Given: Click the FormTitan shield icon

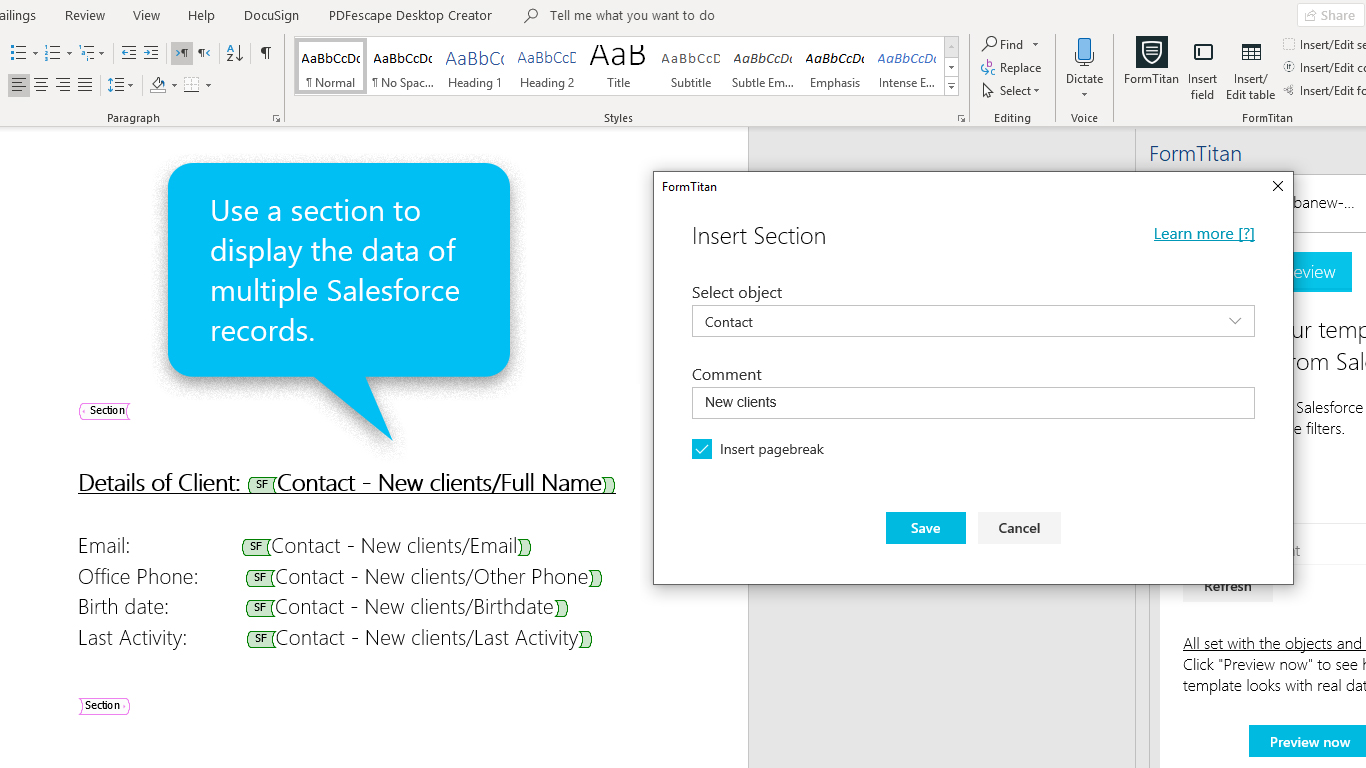Looking at the screenshot, I should click(1151, 53).
